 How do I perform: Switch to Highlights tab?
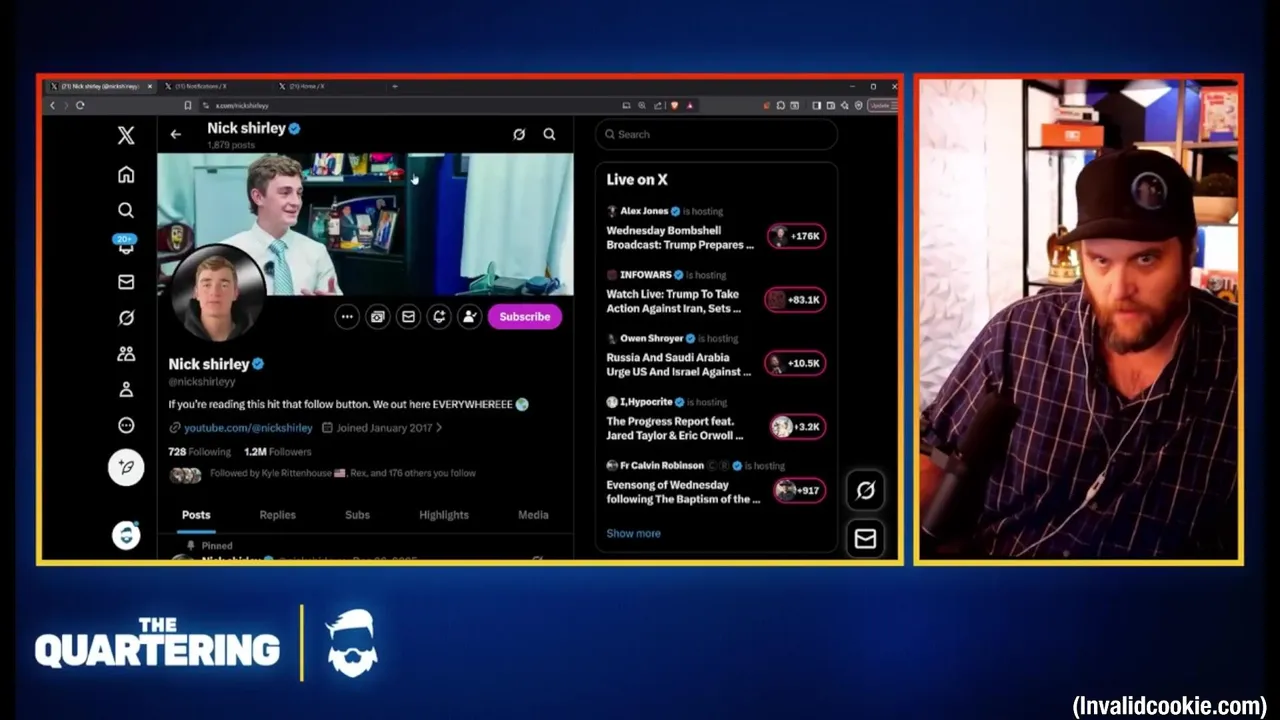[x=444, y=515]
